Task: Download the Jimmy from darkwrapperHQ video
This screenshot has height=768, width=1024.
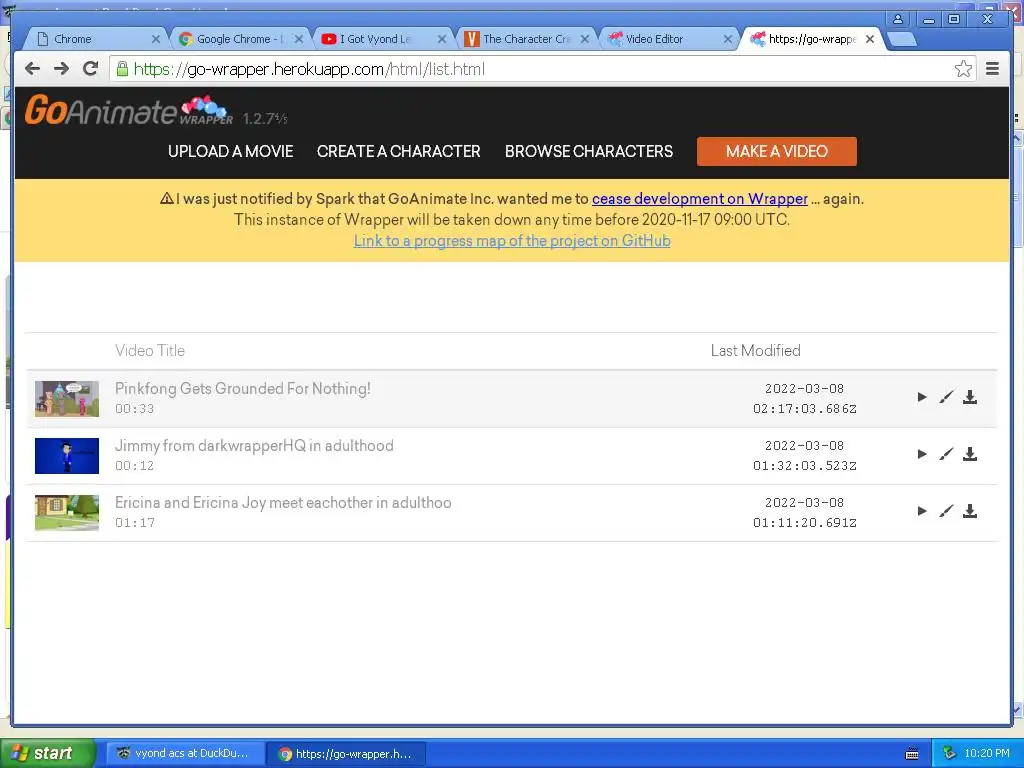Action: pos(970,454)
